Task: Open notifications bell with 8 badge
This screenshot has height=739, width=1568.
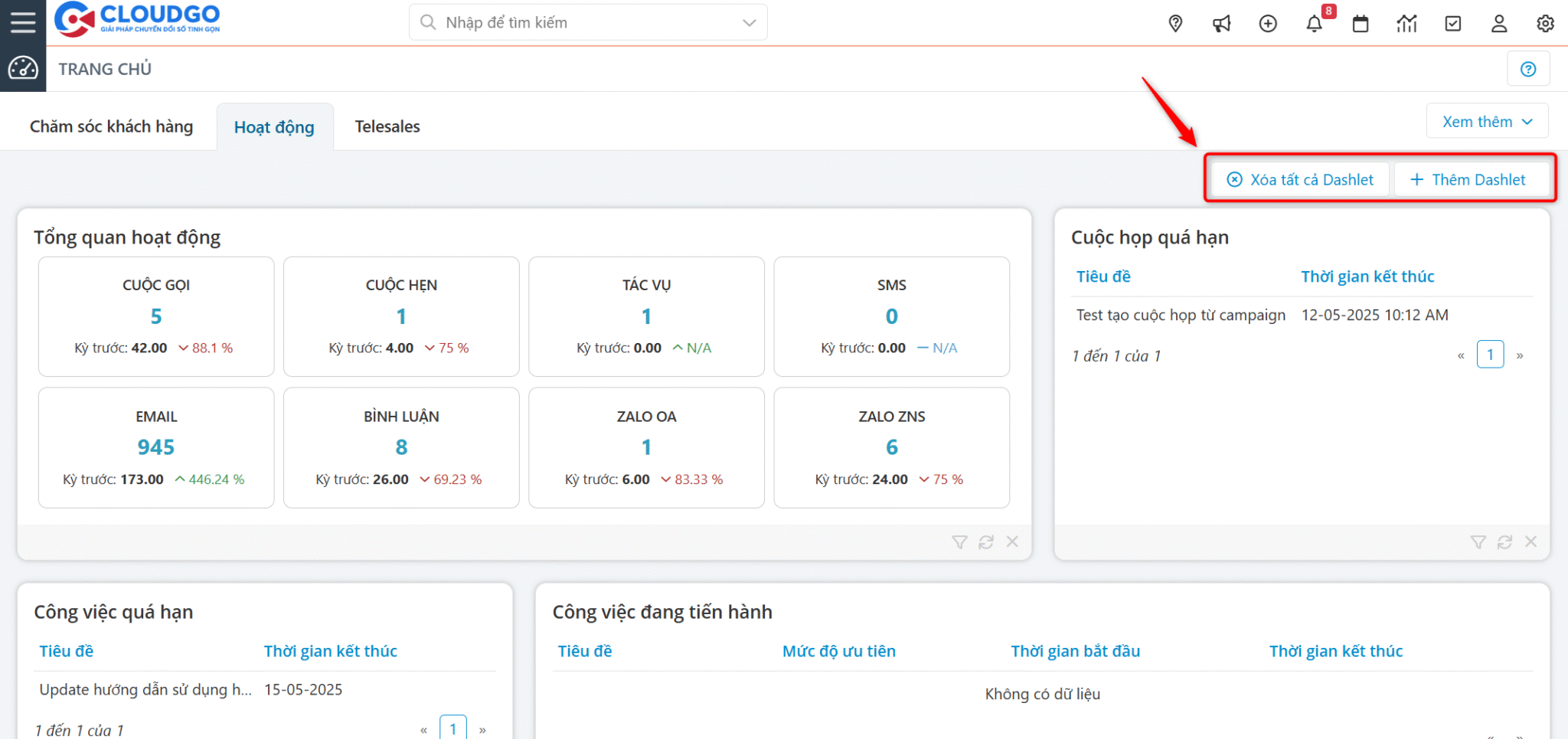Action: click(x=1315, y=24)
